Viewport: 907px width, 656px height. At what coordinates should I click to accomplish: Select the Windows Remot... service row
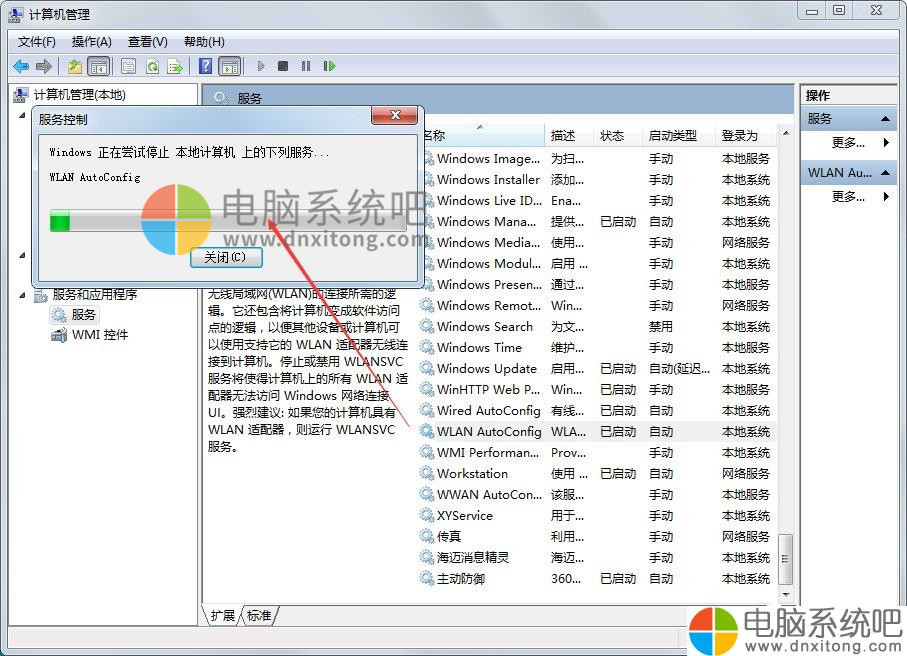coord(598,305)
